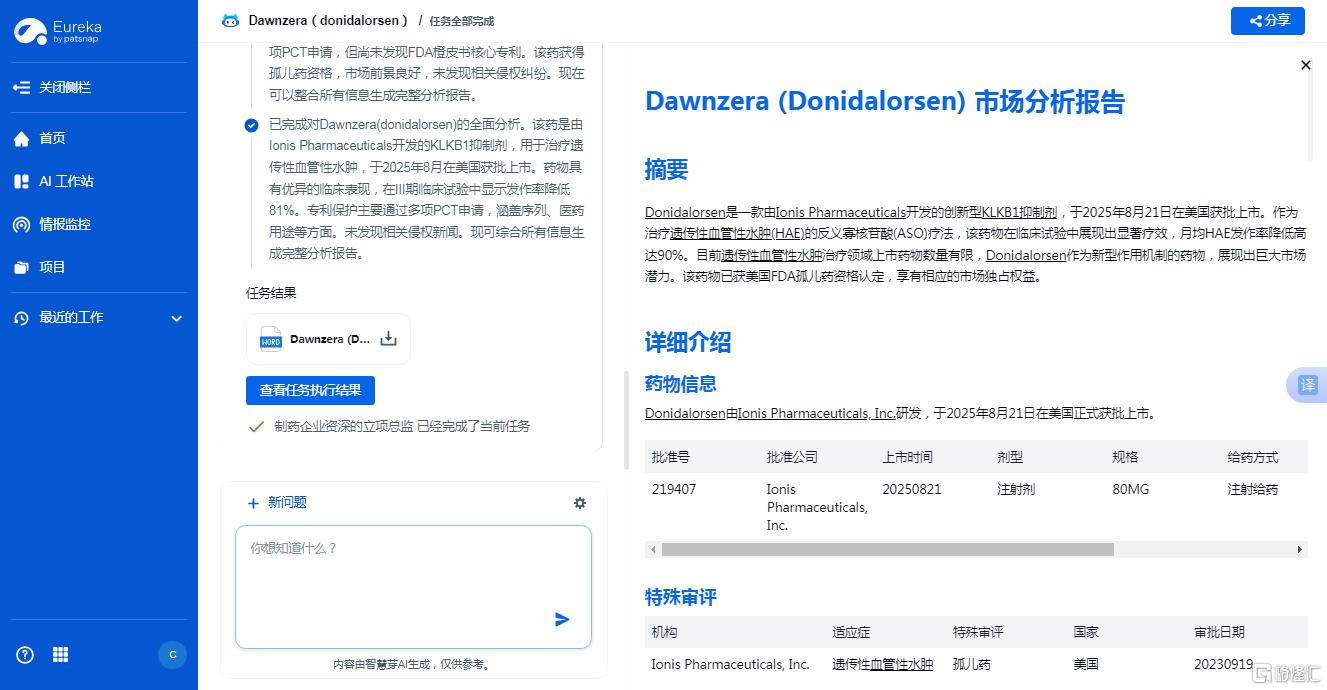
Task: Click the 项目 folder icon
Action: click(21, 267)
